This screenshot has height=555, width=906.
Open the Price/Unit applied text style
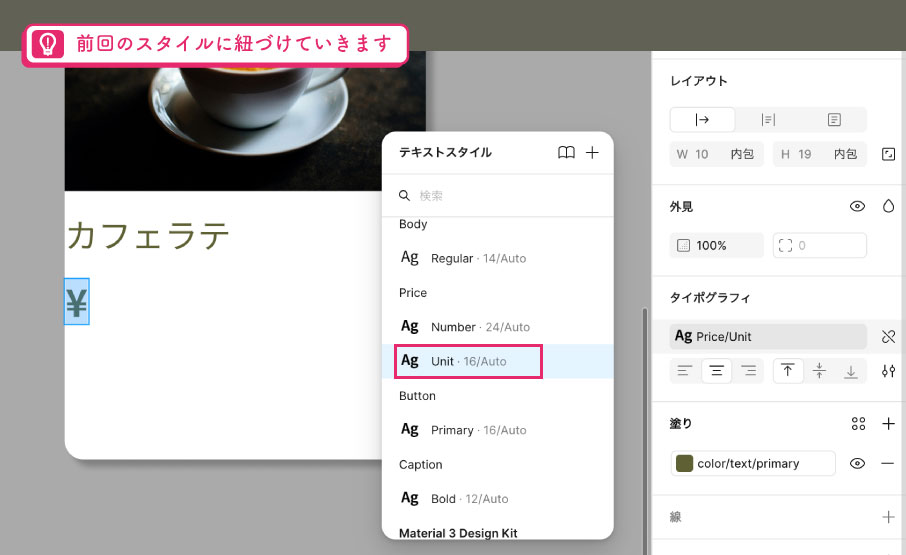[x=768, y=337]
